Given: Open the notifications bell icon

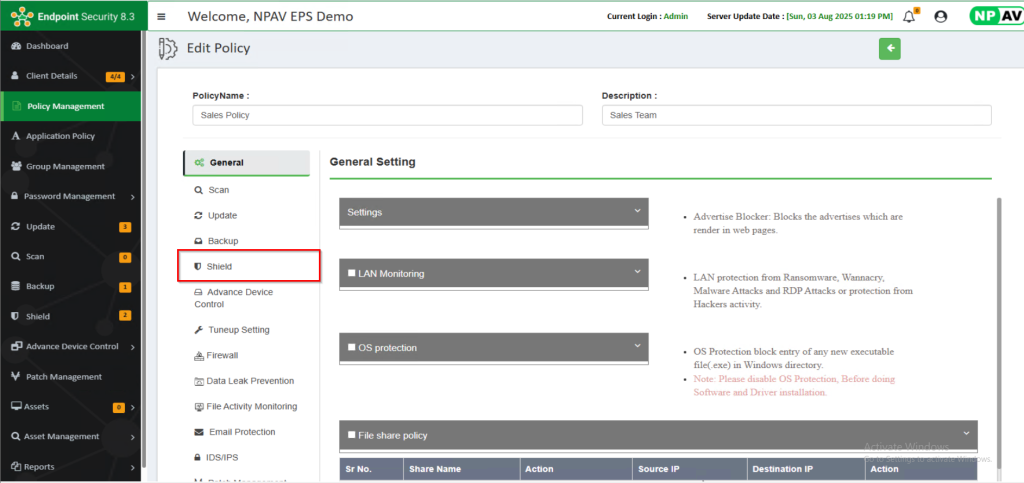Looking at the screenshot, I should [908, 17].
